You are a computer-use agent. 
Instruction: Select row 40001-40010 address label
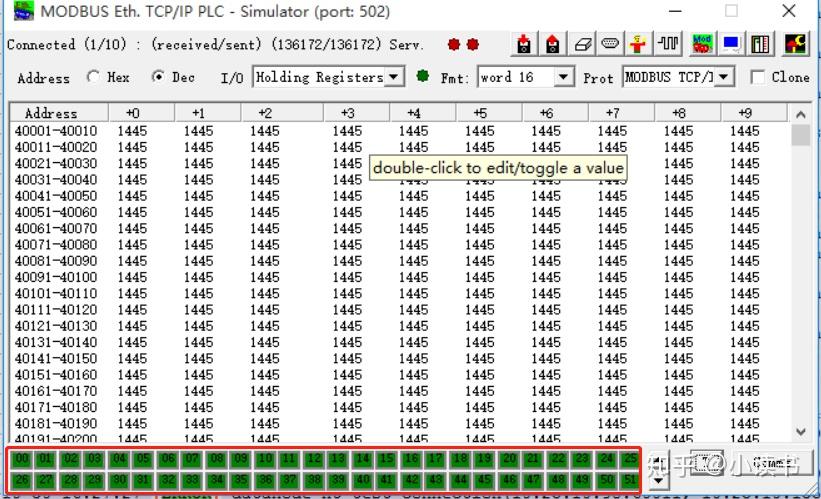point(56,131)
